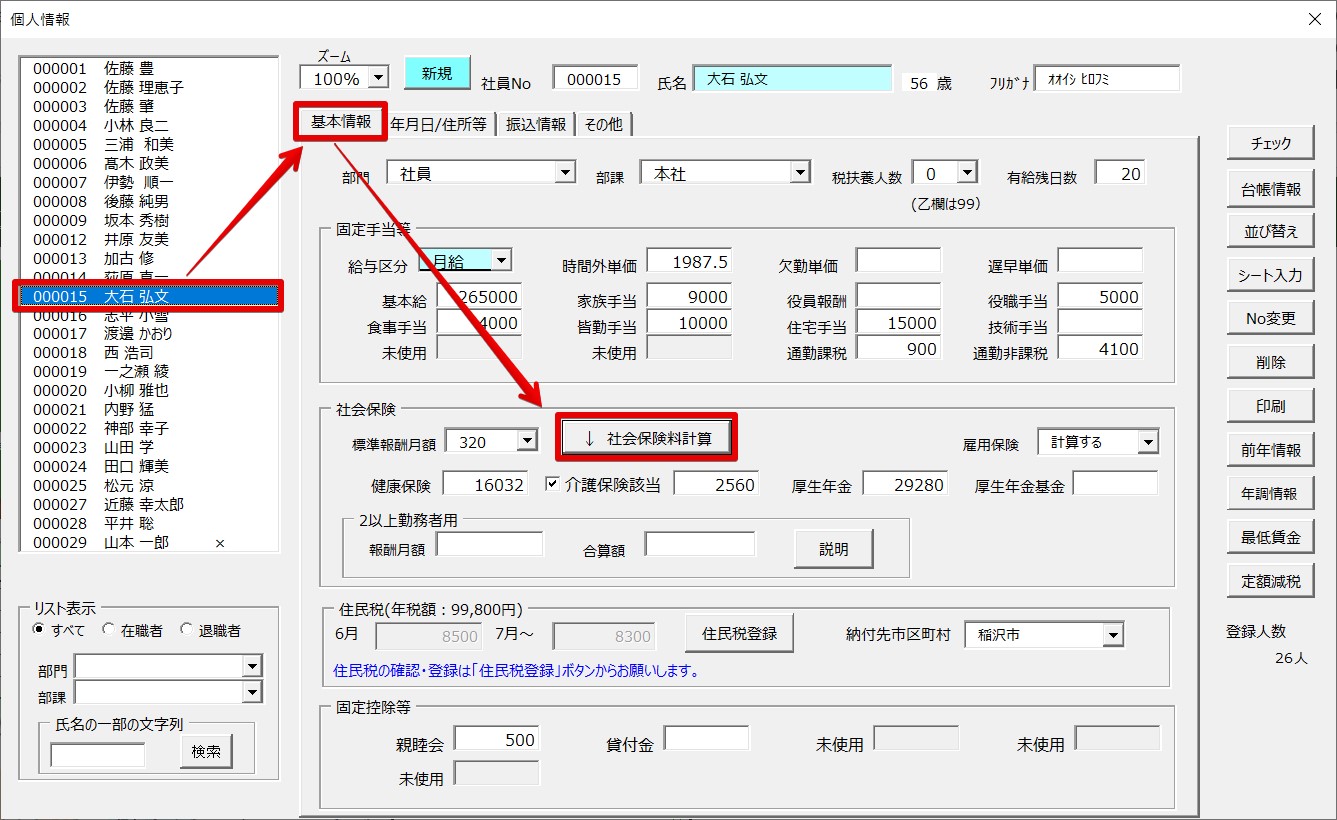Switch to the その他 tab
Screen dimensions: 1337x820
click(x=603, y=124)
